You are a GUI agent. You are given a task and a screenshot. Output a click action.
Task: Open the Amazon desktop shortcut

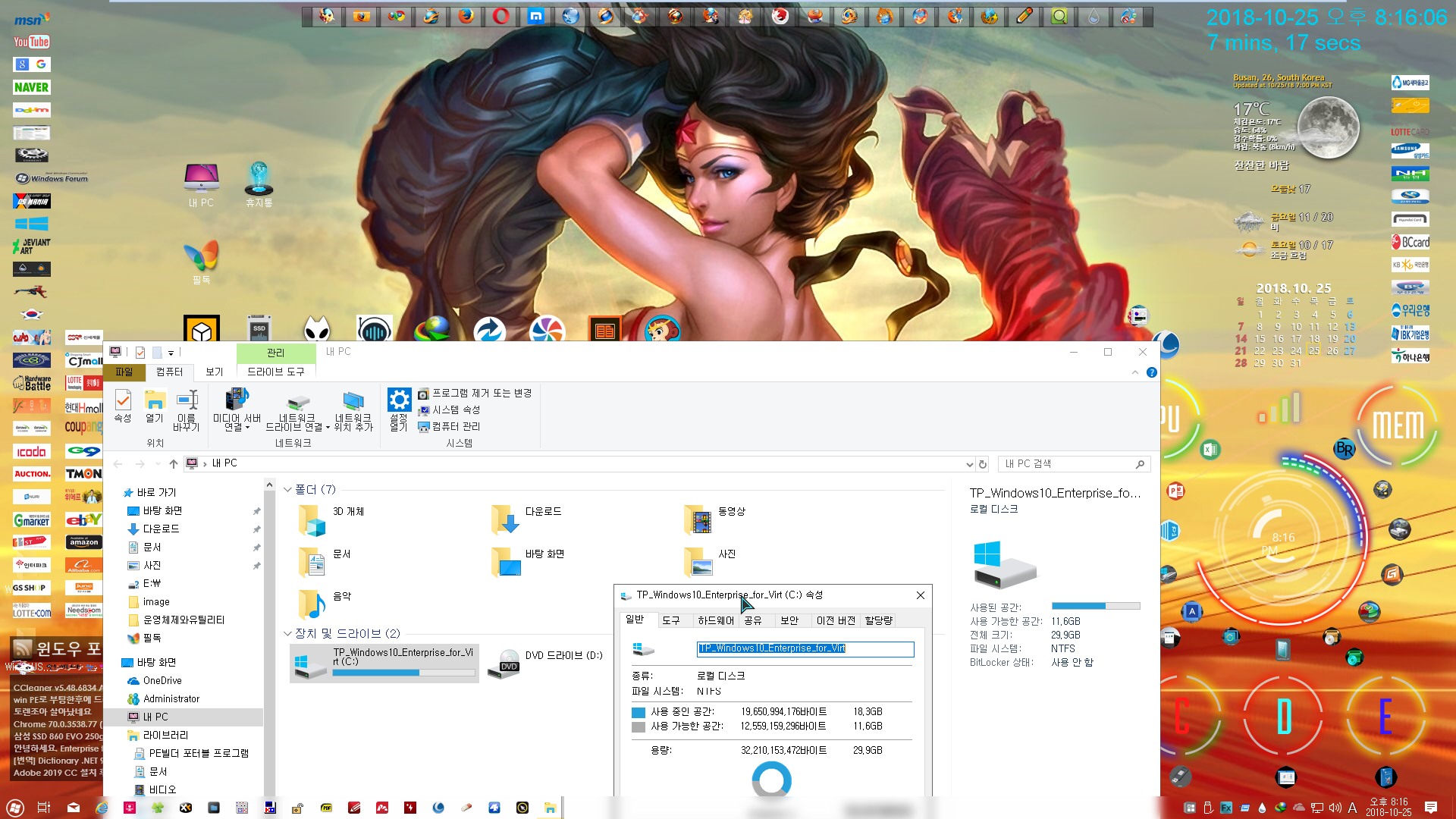[83, 542]
